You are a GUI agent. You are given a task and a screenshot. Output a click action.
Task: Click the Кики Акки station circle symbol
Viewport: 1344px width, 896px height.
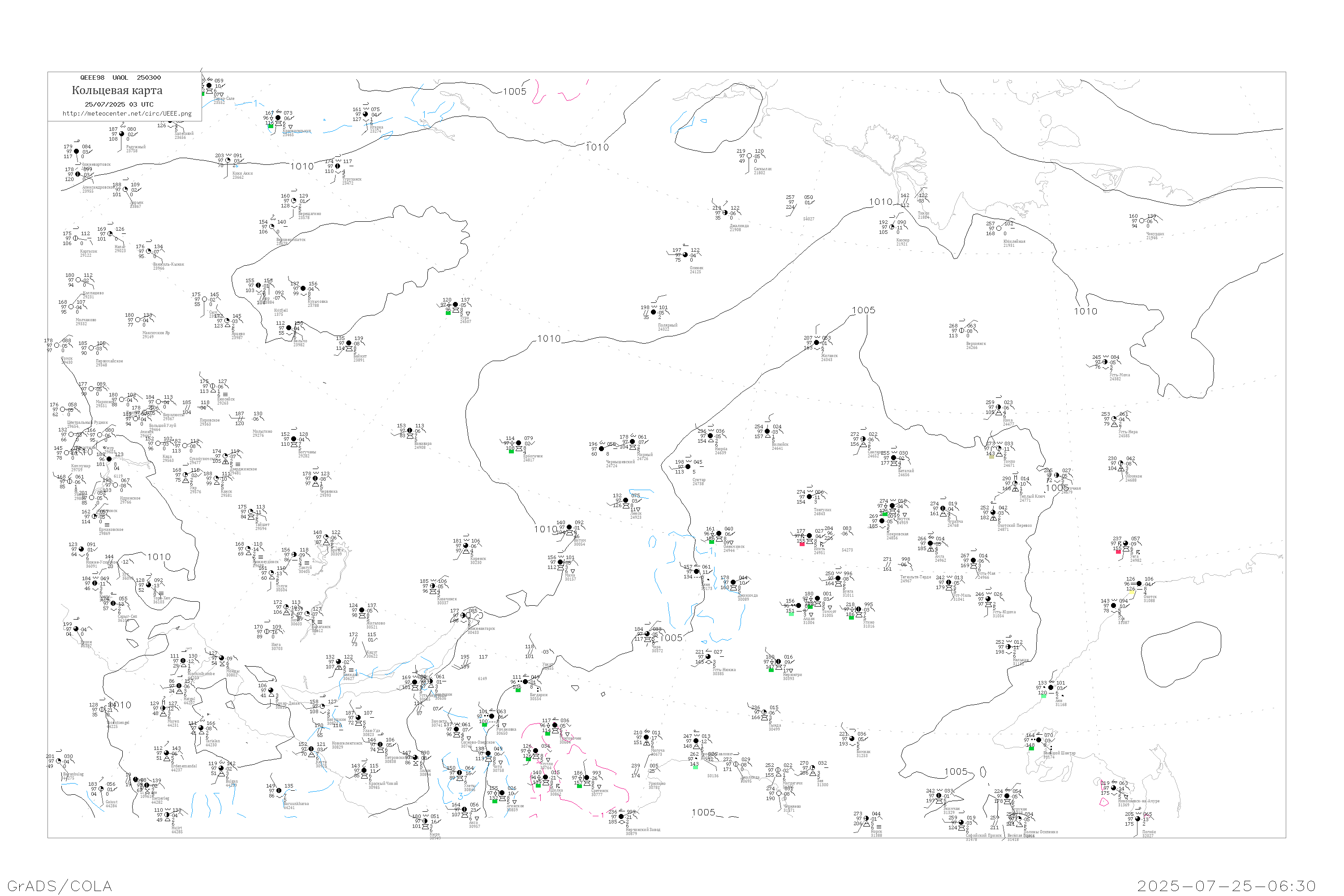228,160
